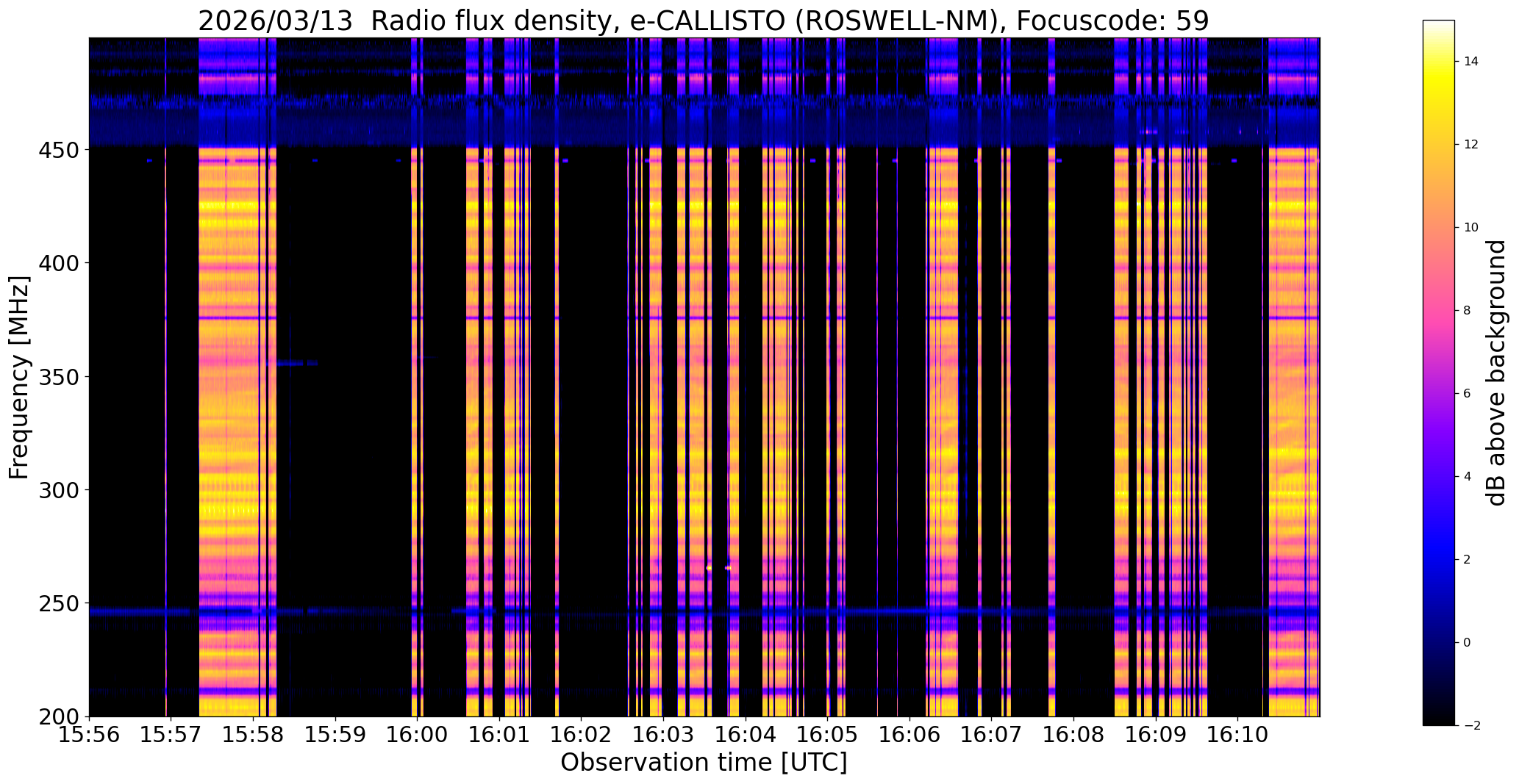
Task: Click the 16:04 time tick label
Action: coord(746,733)
